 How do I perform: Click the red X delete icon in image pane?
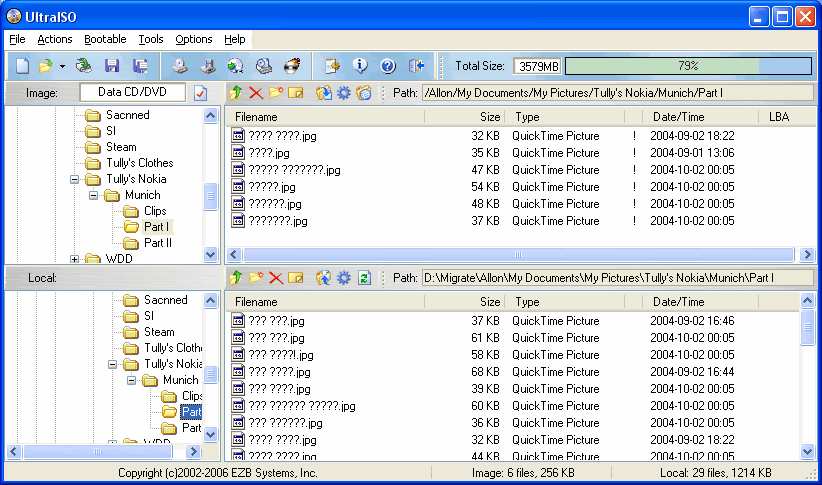point(256,93)
